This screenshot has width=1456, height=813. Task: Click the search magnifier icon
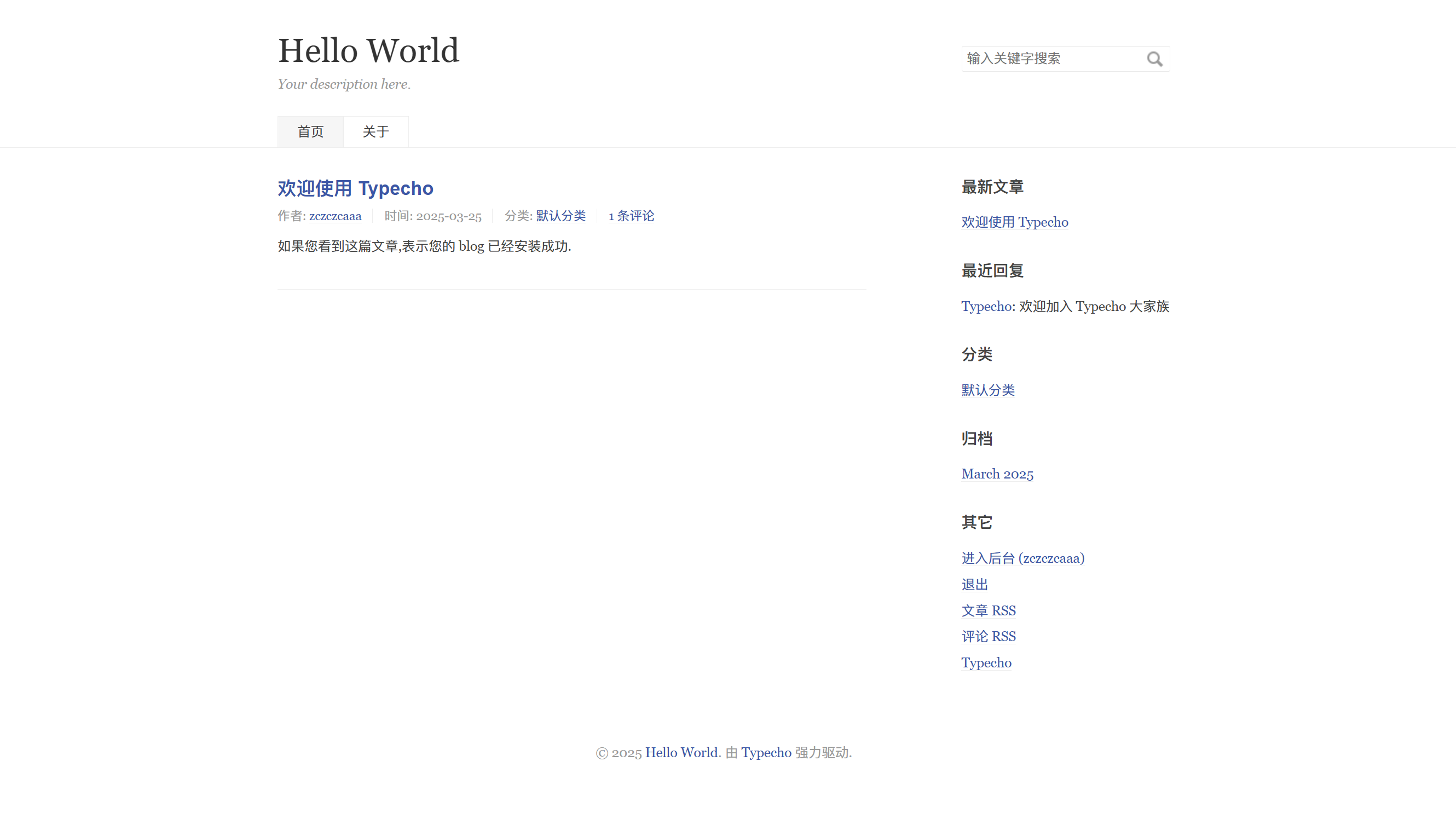pos(1154,59)
